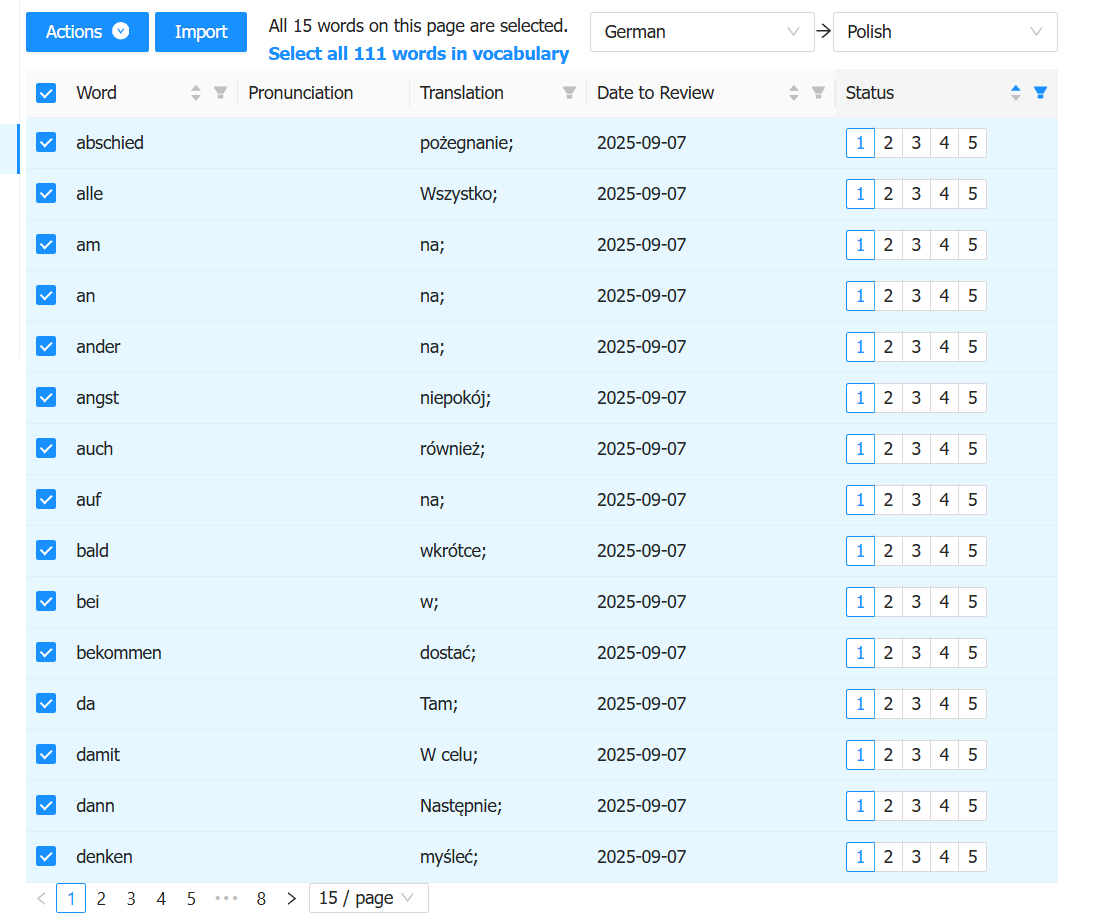Go to page 5
1102x916 pixels.
pyautogui.click(x=191, y=898)
